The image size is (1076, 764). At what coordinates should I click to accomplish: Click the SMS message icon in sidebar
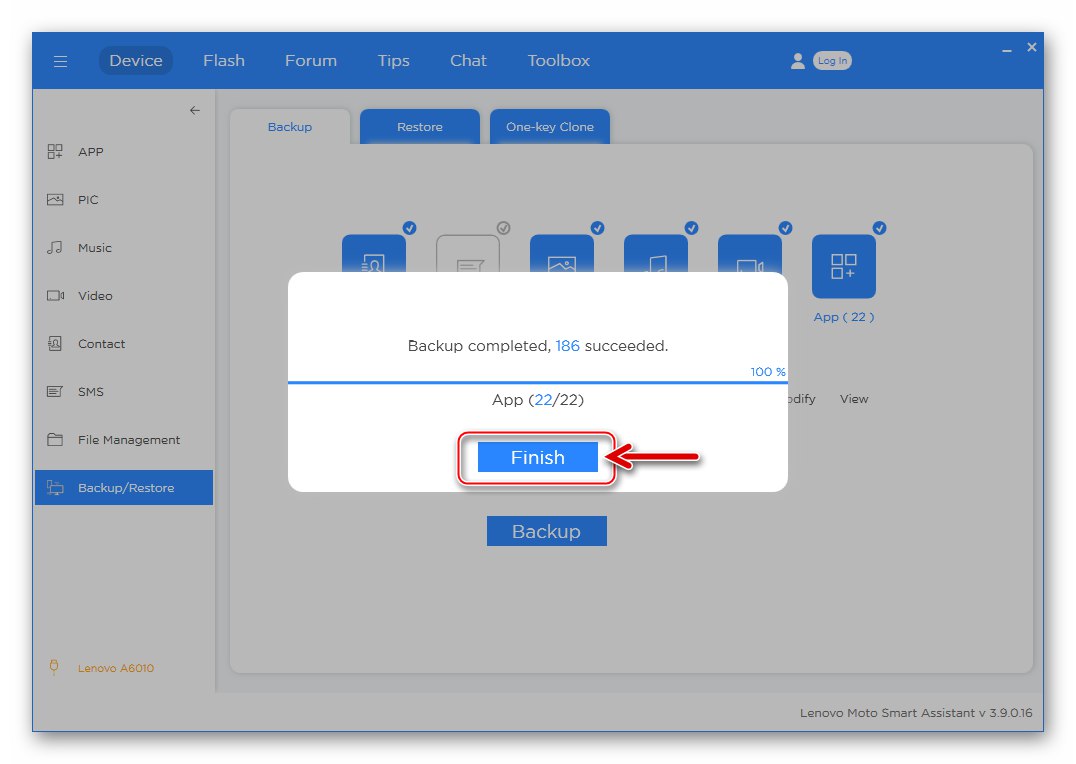tap(55, 392)
